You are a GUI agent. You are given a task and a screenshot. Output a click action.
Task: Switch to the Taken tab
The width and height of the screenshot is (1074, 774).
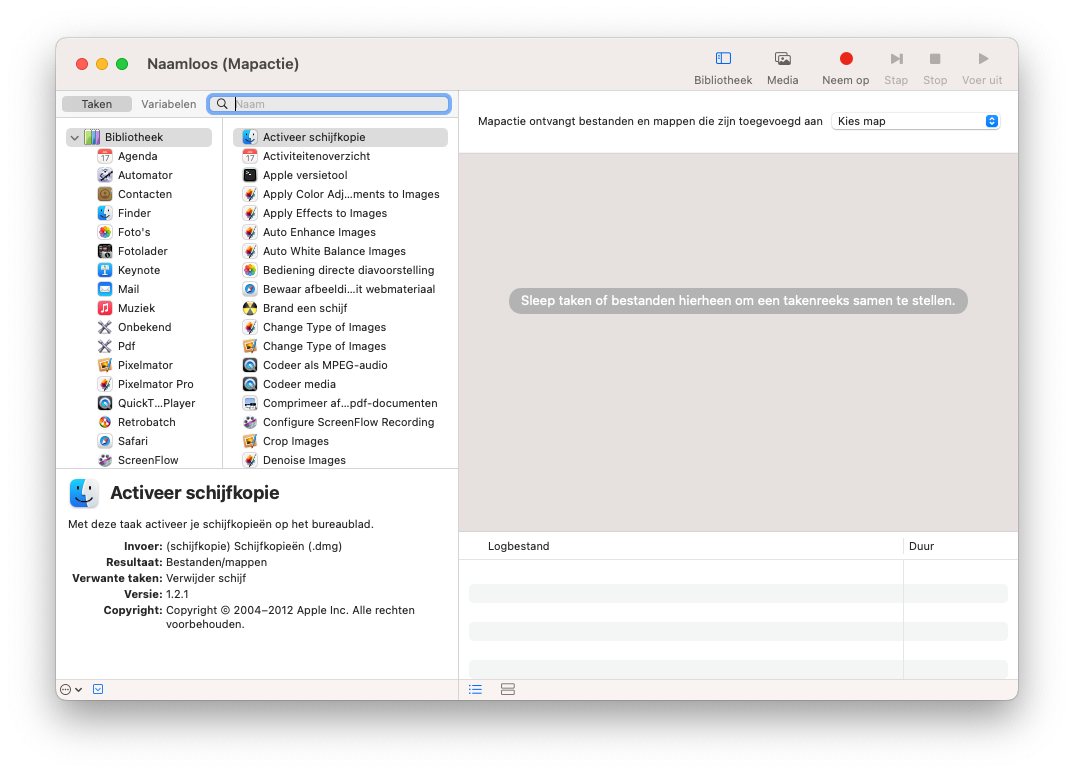pyautogui.click(x=97, y=104)
